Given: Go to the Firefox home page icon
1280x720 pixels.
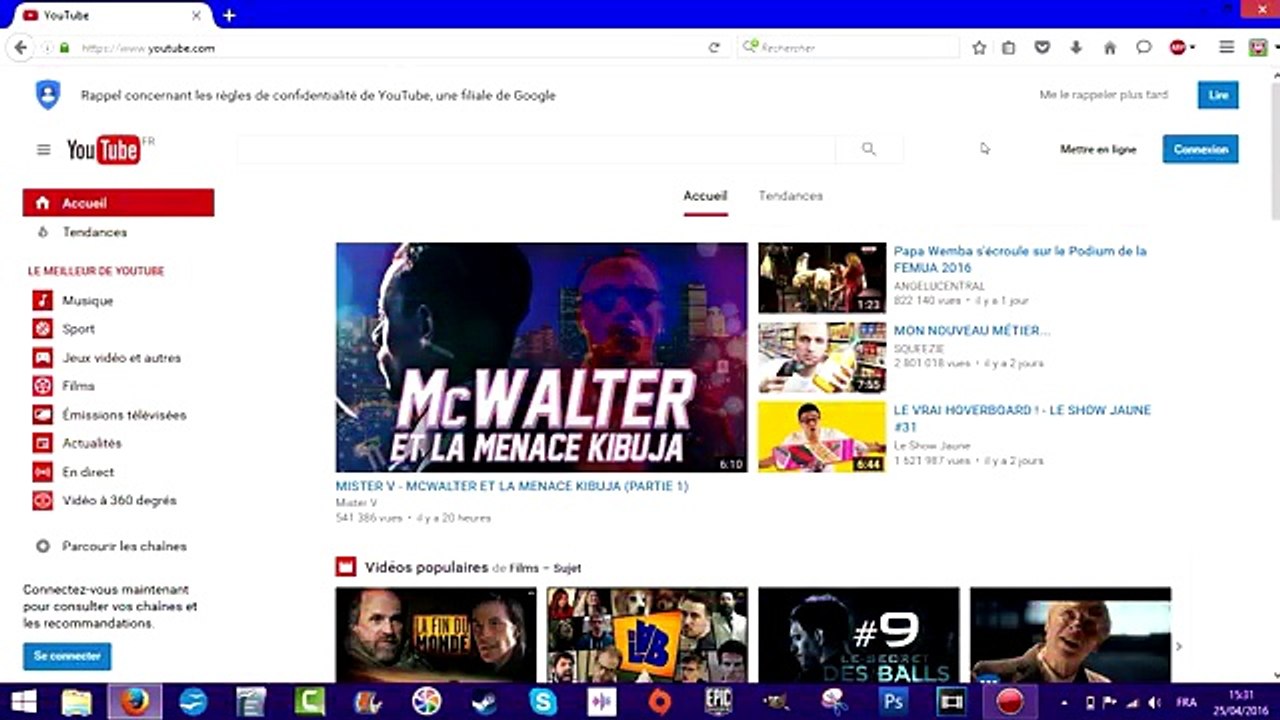Looking at the screenshot, I should coord(1110,48).
